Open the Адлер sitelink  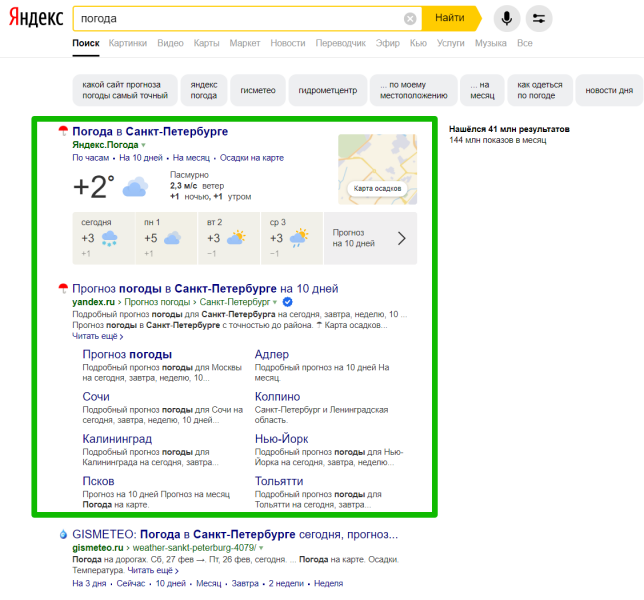(x=272, y=354)
